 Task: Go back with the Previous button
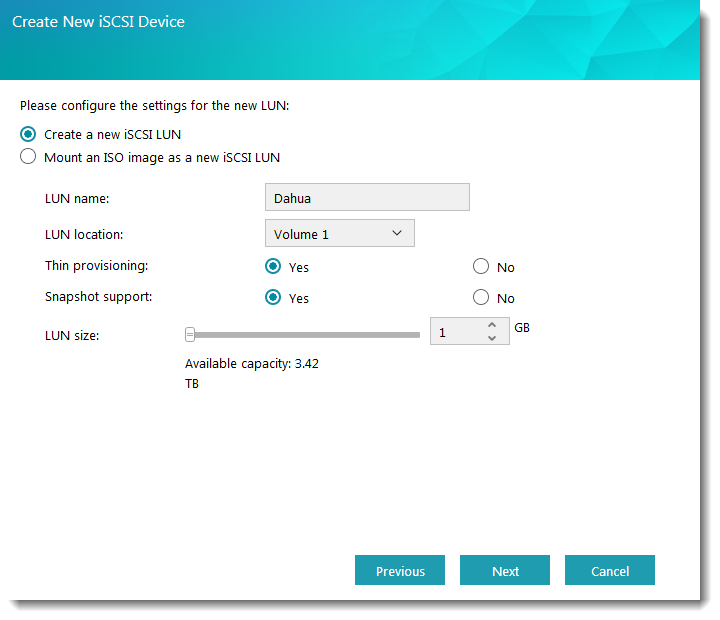point(400,571)
